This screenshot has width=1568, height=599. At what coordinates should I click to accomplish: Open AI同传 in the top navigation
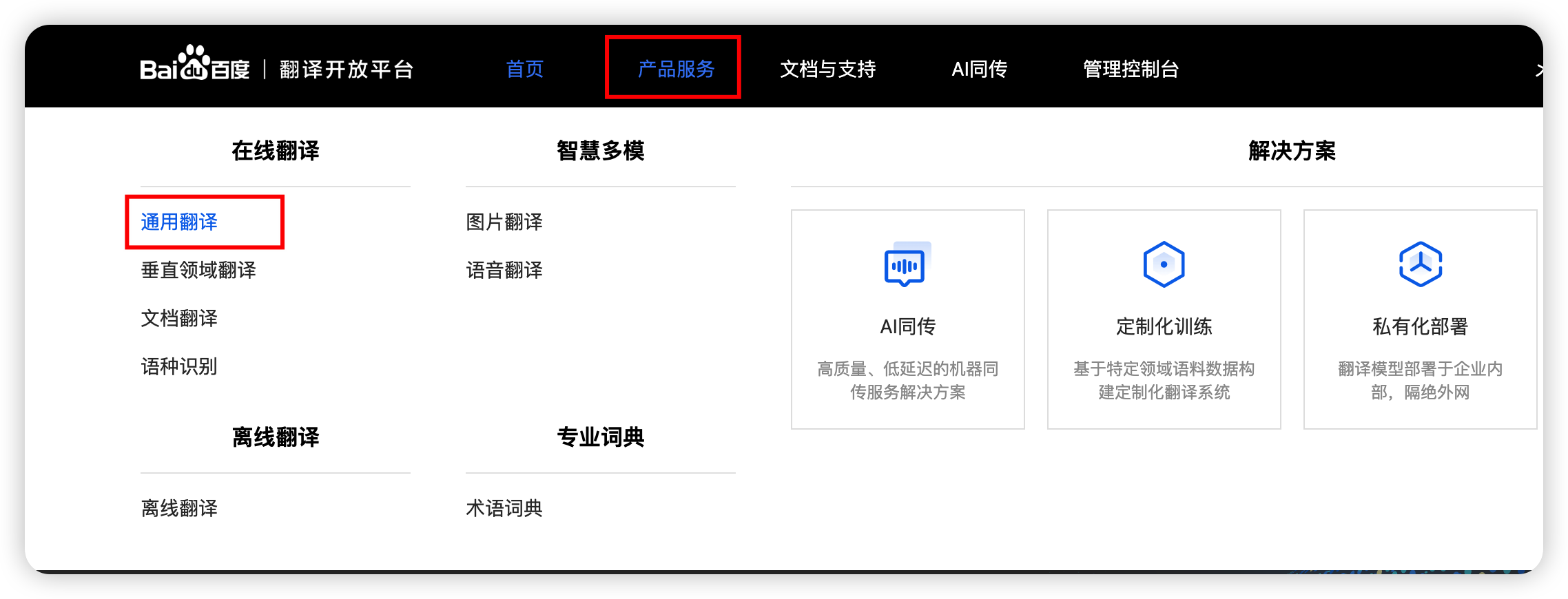click(x=979, y=69)
